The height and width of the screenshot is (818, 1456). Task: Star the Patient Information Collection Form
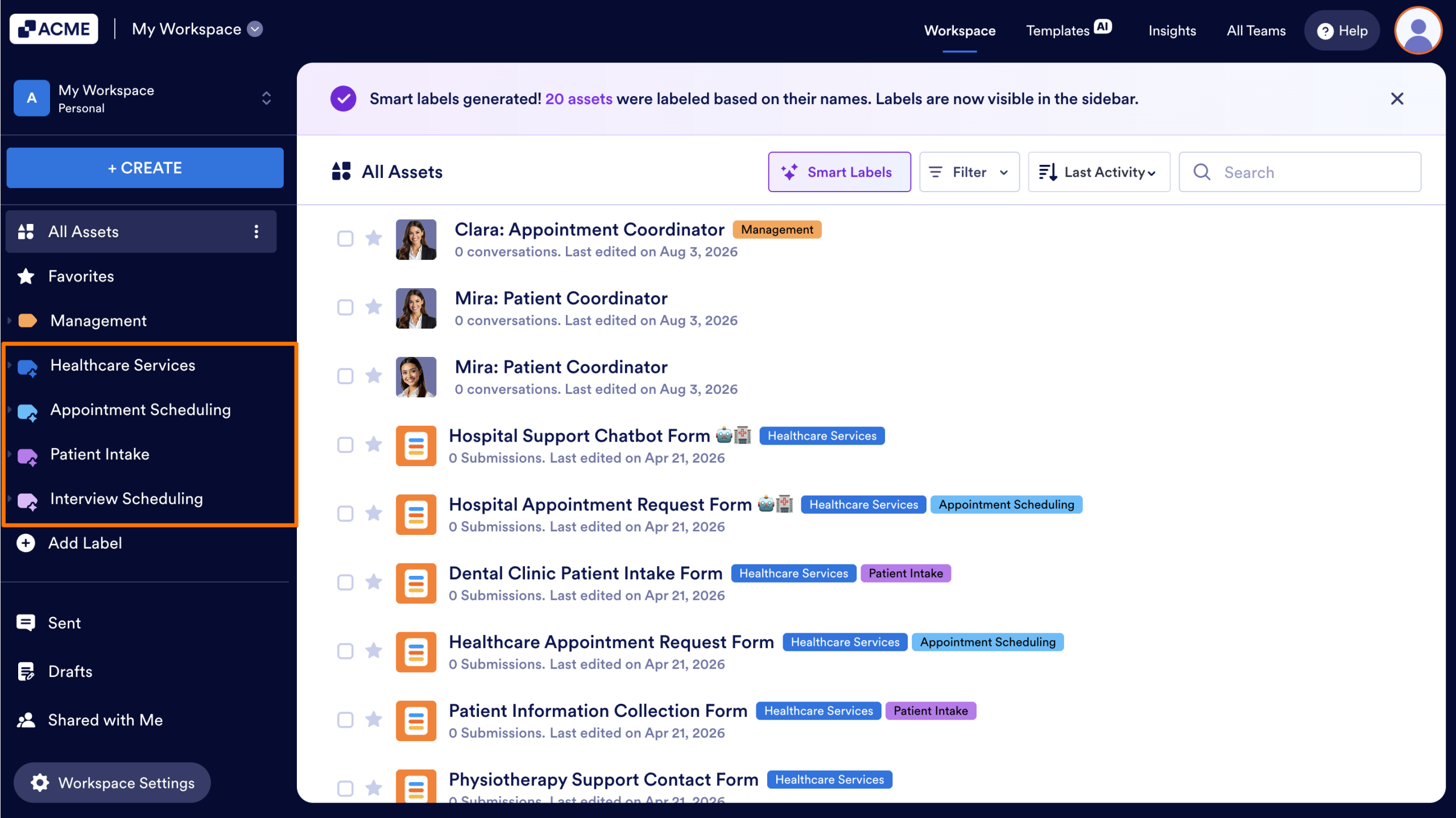(x=374, y=719)
